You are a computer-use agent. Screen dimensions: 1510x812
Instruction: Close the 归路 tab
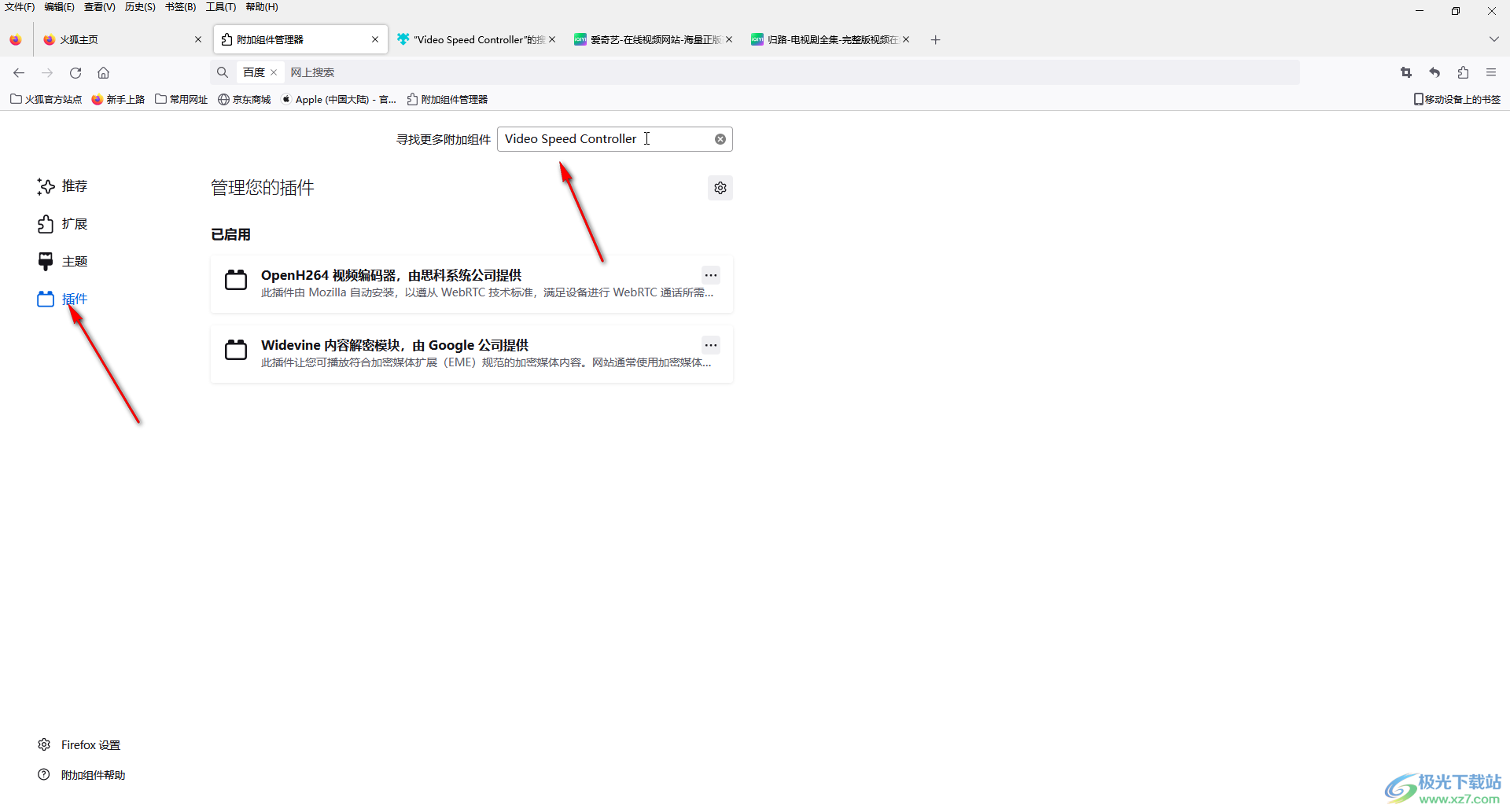point(906,39)
